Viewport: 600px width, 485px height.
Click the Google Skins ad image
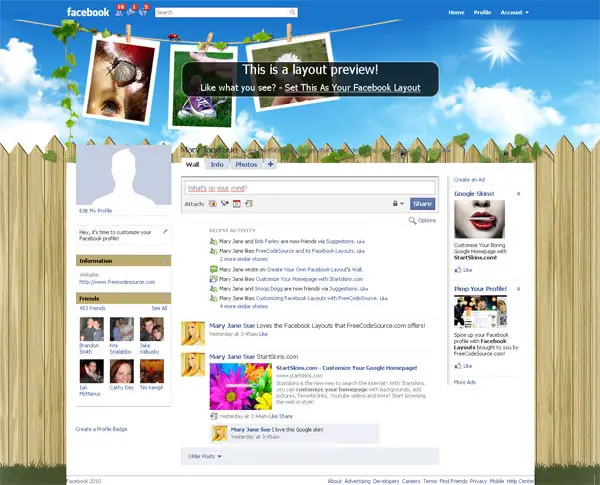479,219
